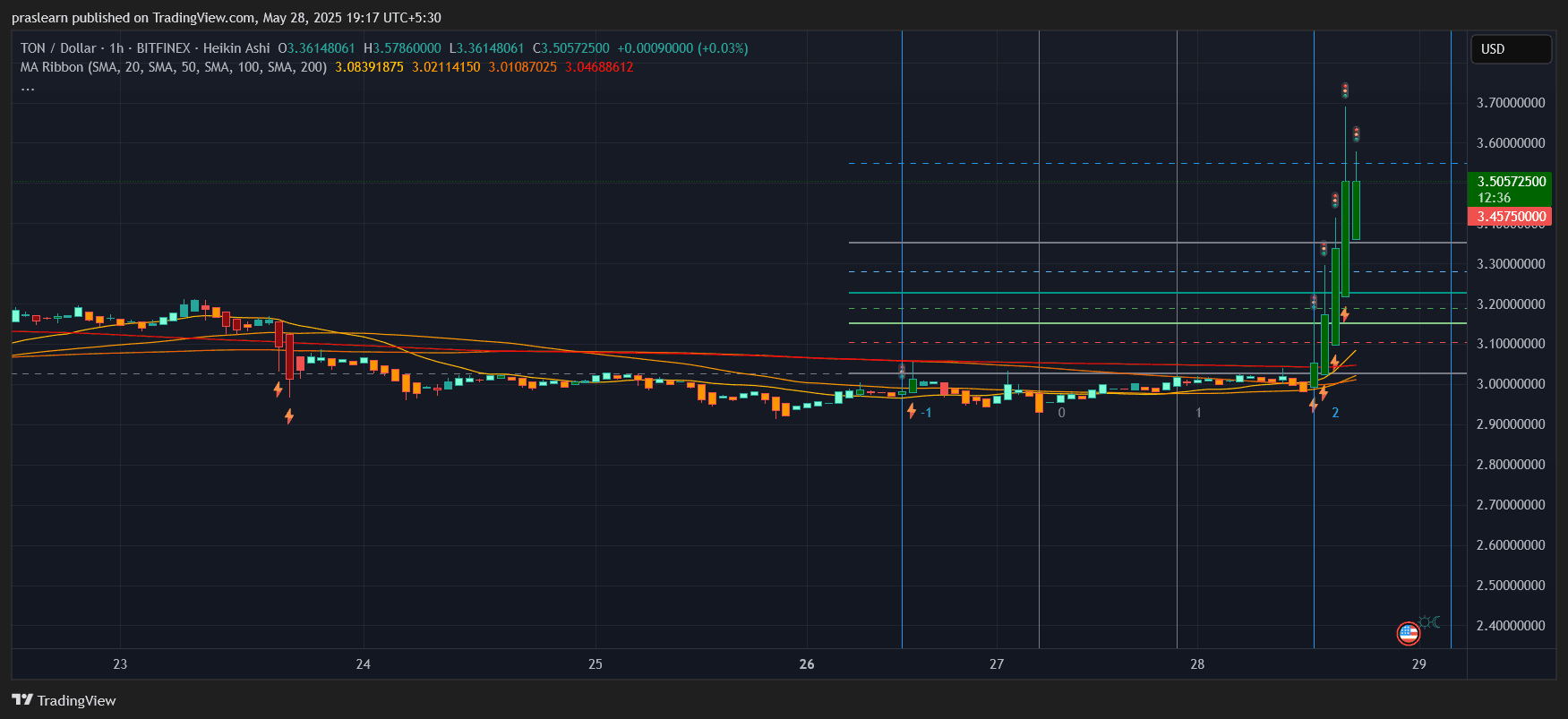Viewport: 1568px width, 719px height.
Task: Click the green current price label 3.50572500
Action: click(1510, 182)
